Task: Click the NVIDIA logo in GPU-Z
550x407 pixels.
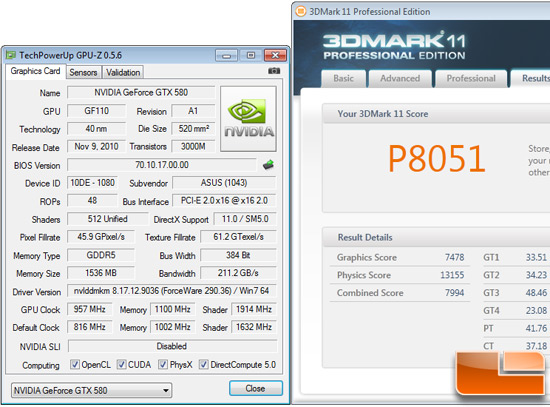Action: [248, 119]
